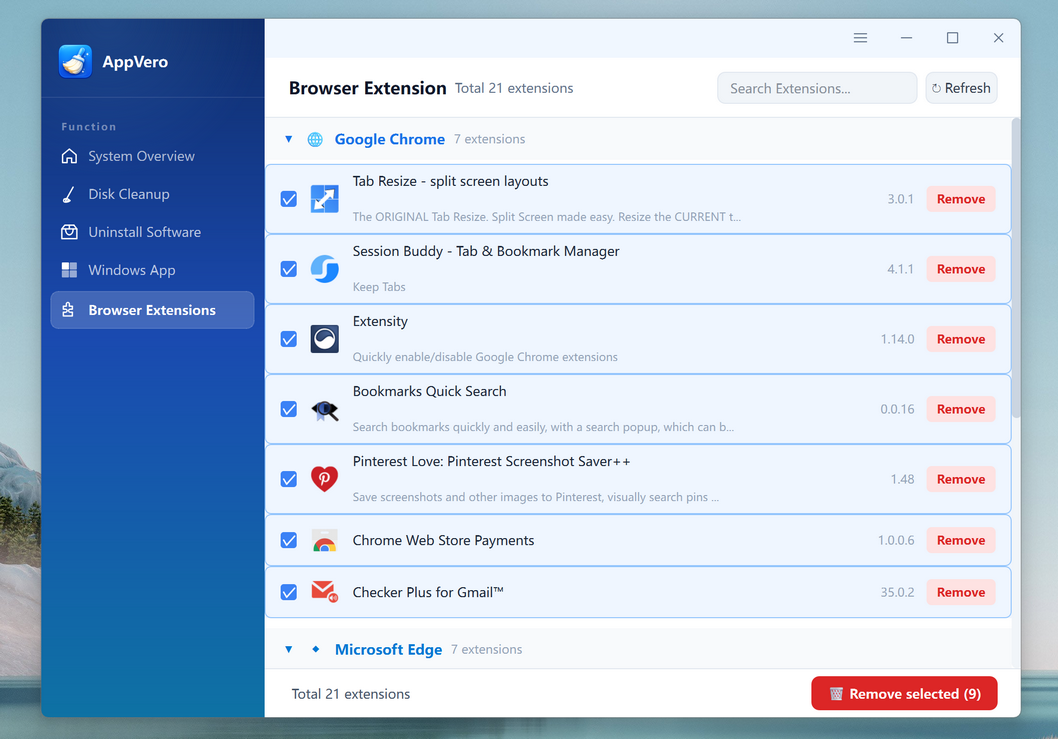Viewport: 1058px width, 739px height.
Task: Click the Disk Cleanup broom icon
Action: 69,194
